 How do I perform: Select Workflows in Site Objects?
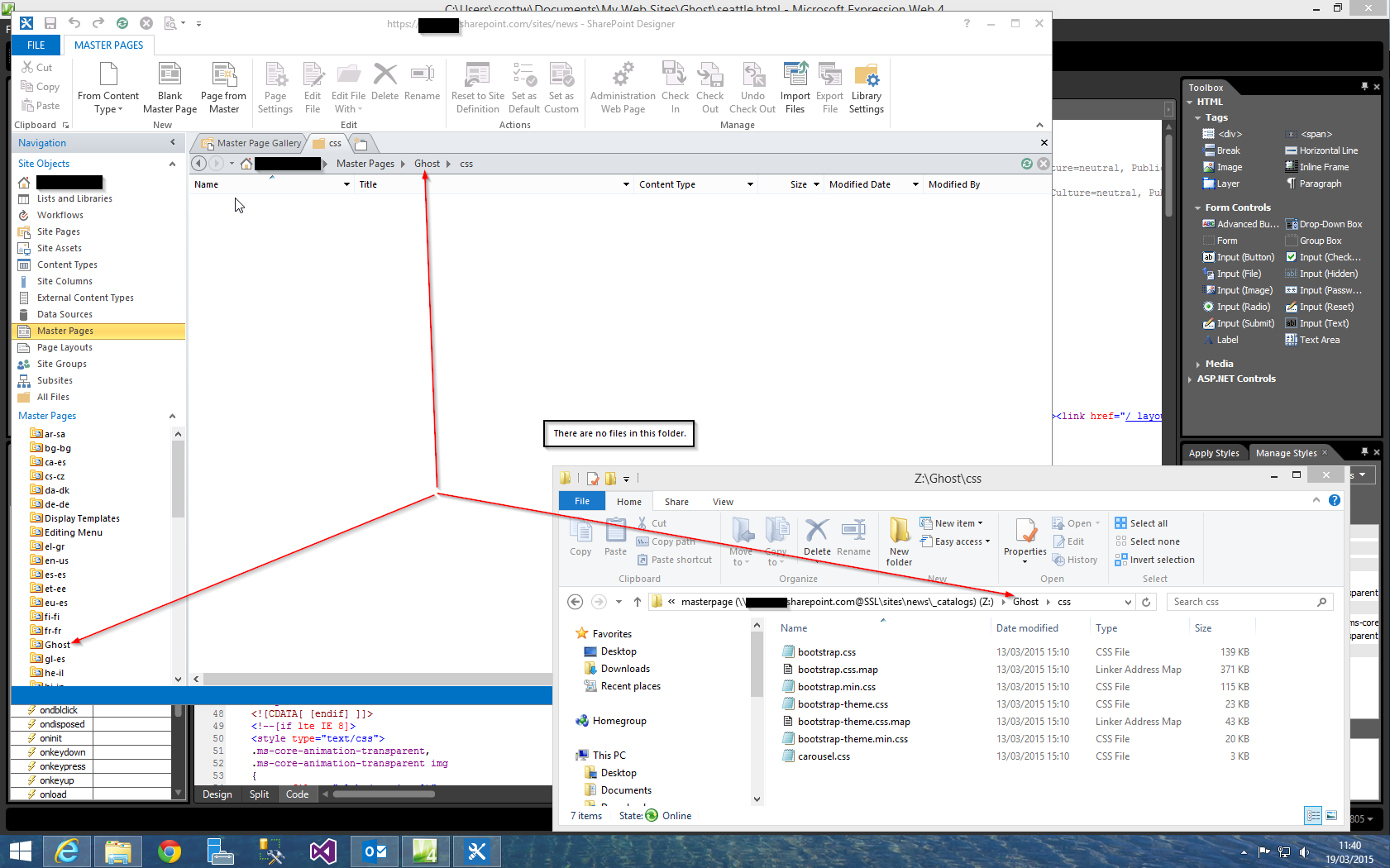click(x=60, y=215)
